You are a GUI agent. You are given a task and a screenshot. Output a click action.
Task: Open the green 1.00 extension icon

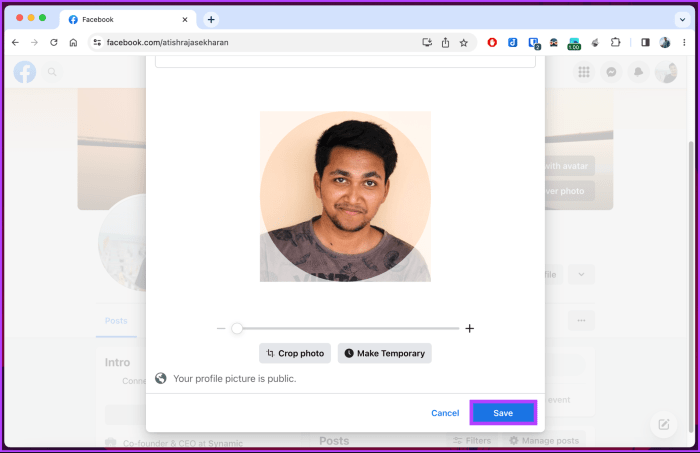574,43
